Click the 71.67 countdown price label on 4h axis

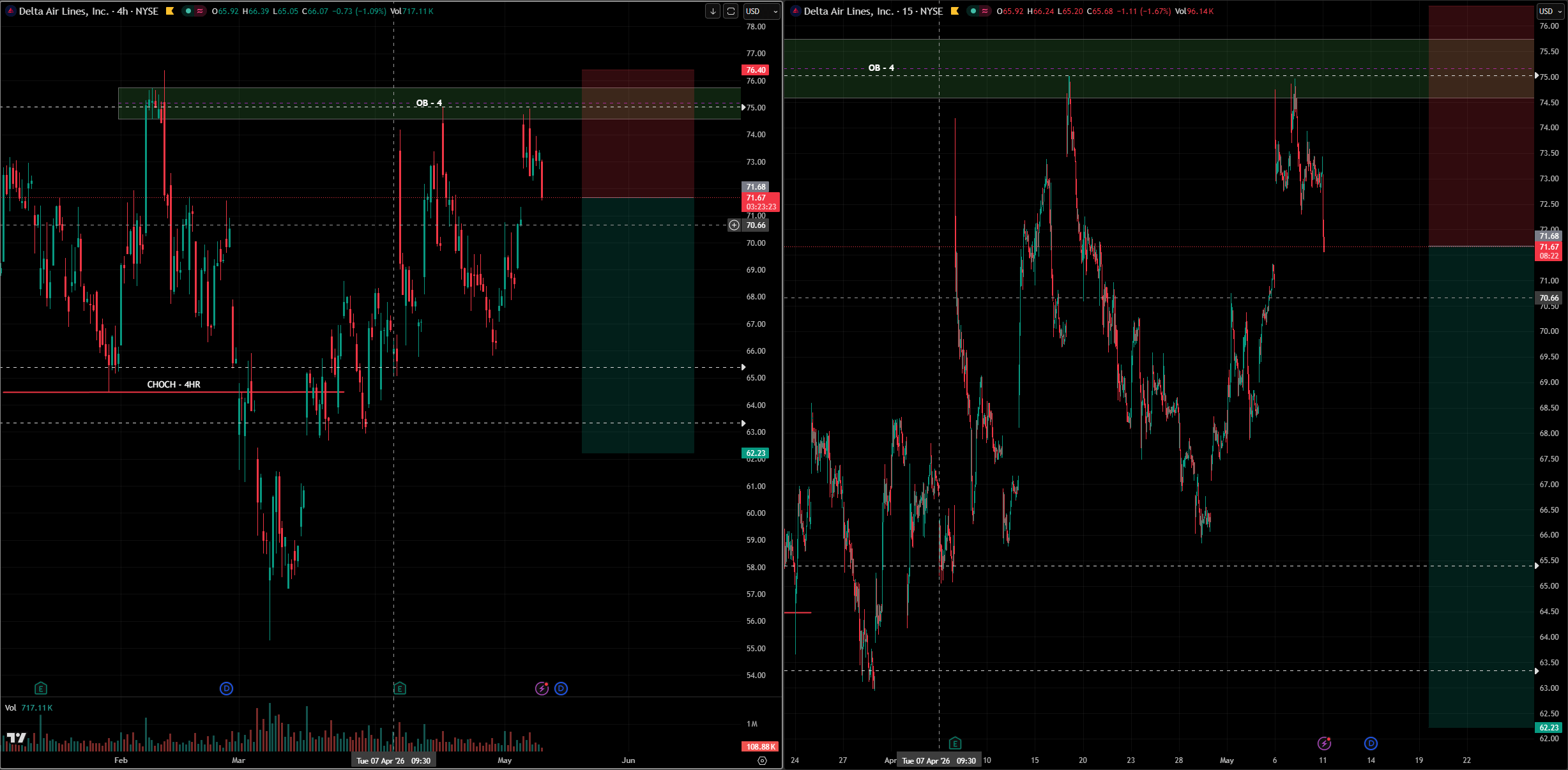(760, 202)
